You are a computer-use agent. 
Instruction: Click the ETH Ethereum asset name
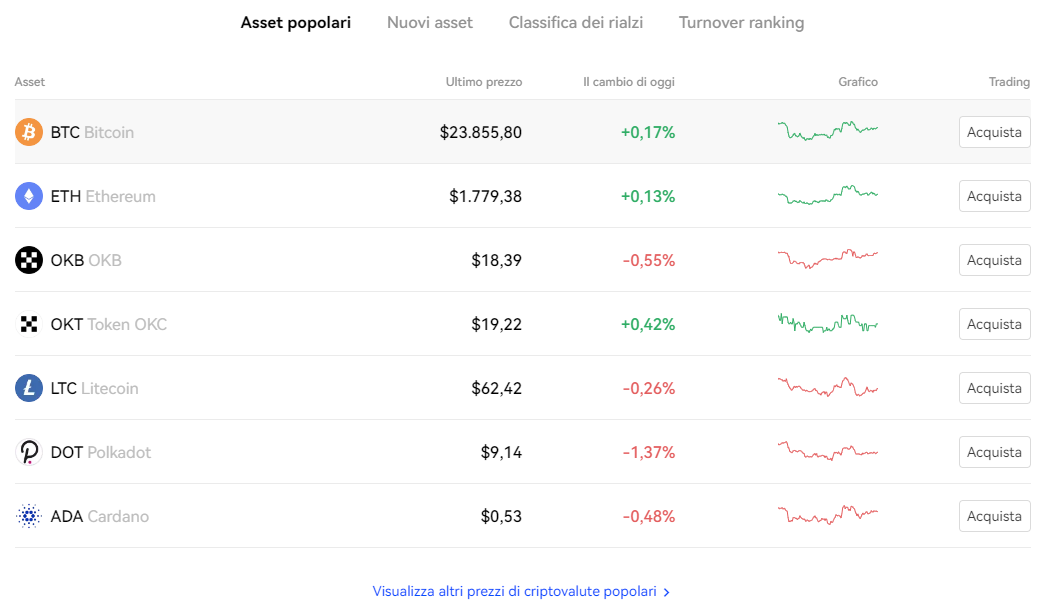tap(103, 196)
